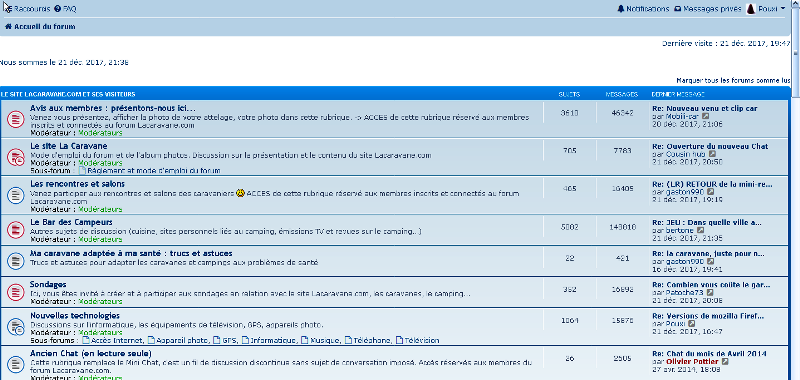Screen dimensions: 800x380
Task: Open author Mobili-car profile
Action: pyautogui.click(x=682, y=116)
